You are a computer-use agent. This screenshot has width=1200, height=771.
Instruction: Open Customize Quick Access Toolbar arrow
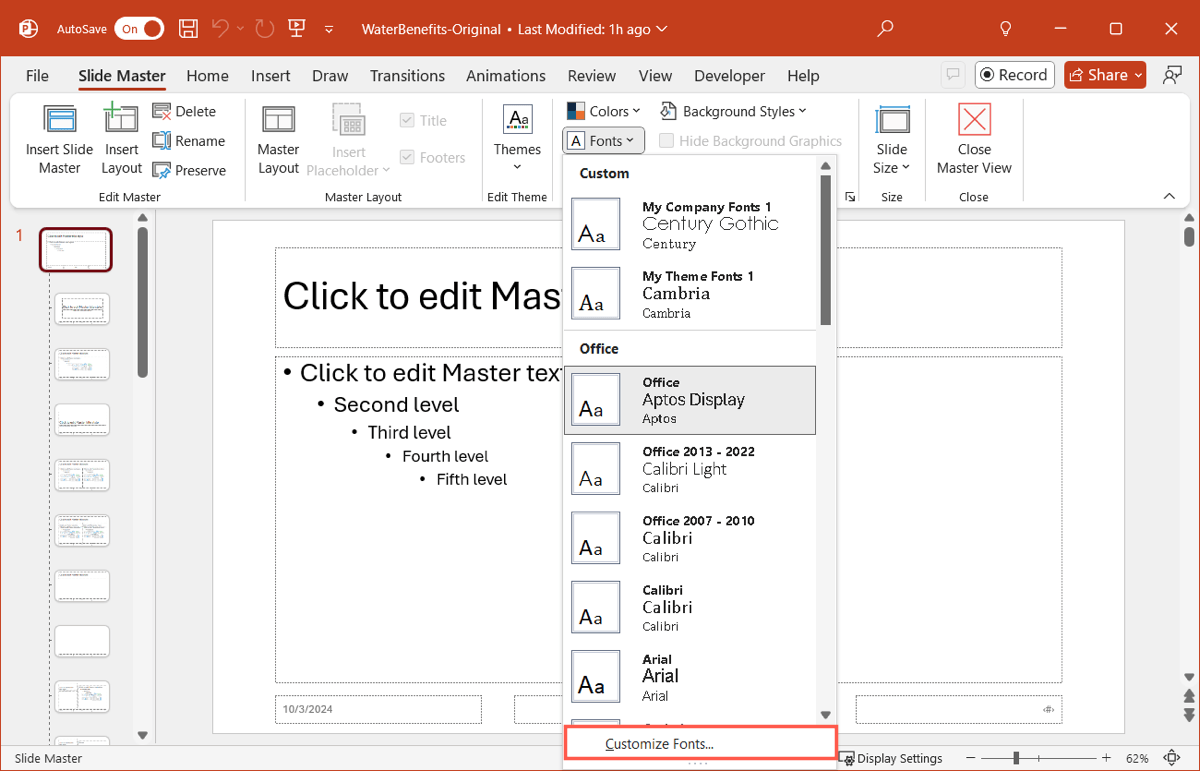[329, 30]
